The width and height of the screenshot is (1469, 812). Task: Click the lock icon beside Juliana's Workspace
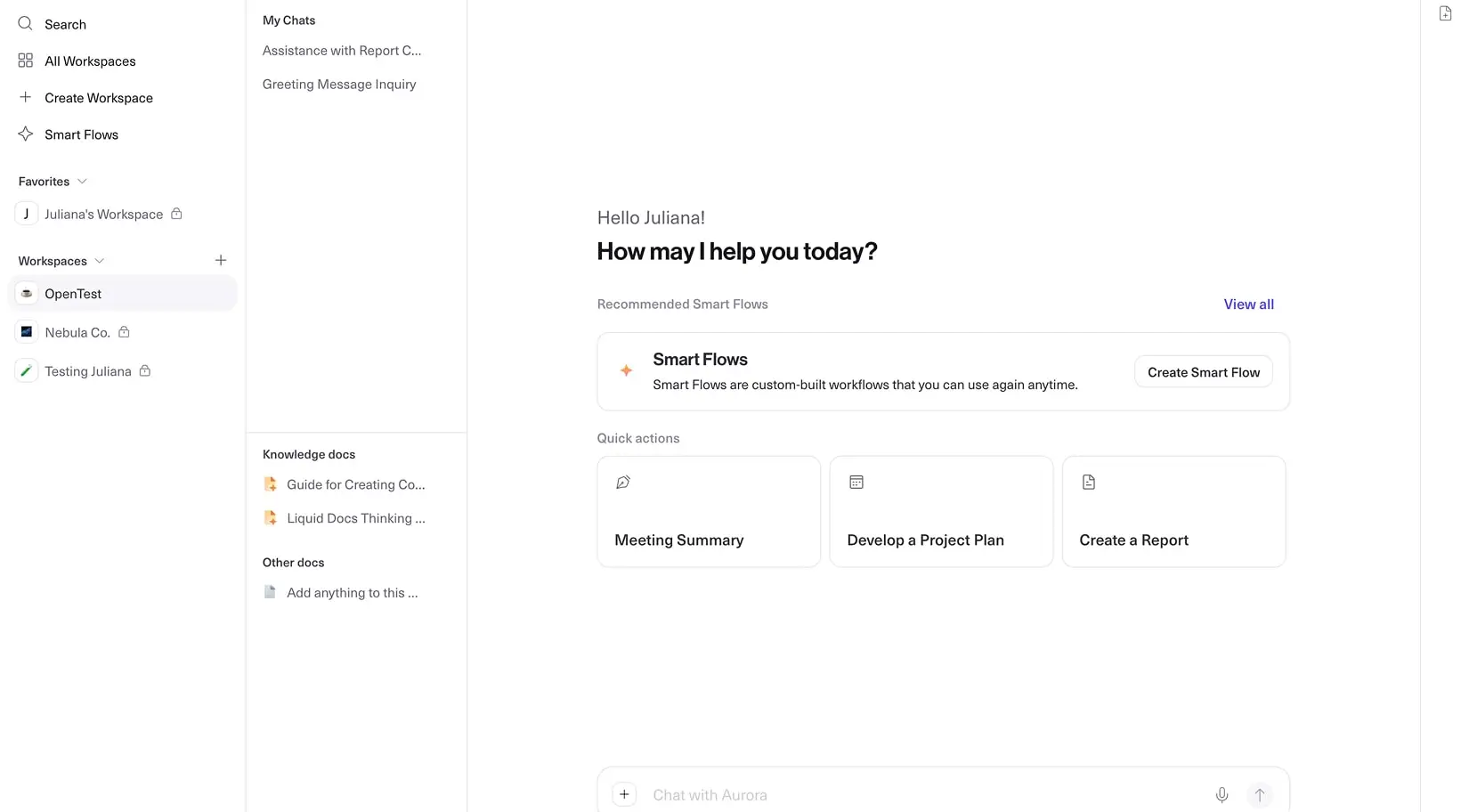[176, 214]
